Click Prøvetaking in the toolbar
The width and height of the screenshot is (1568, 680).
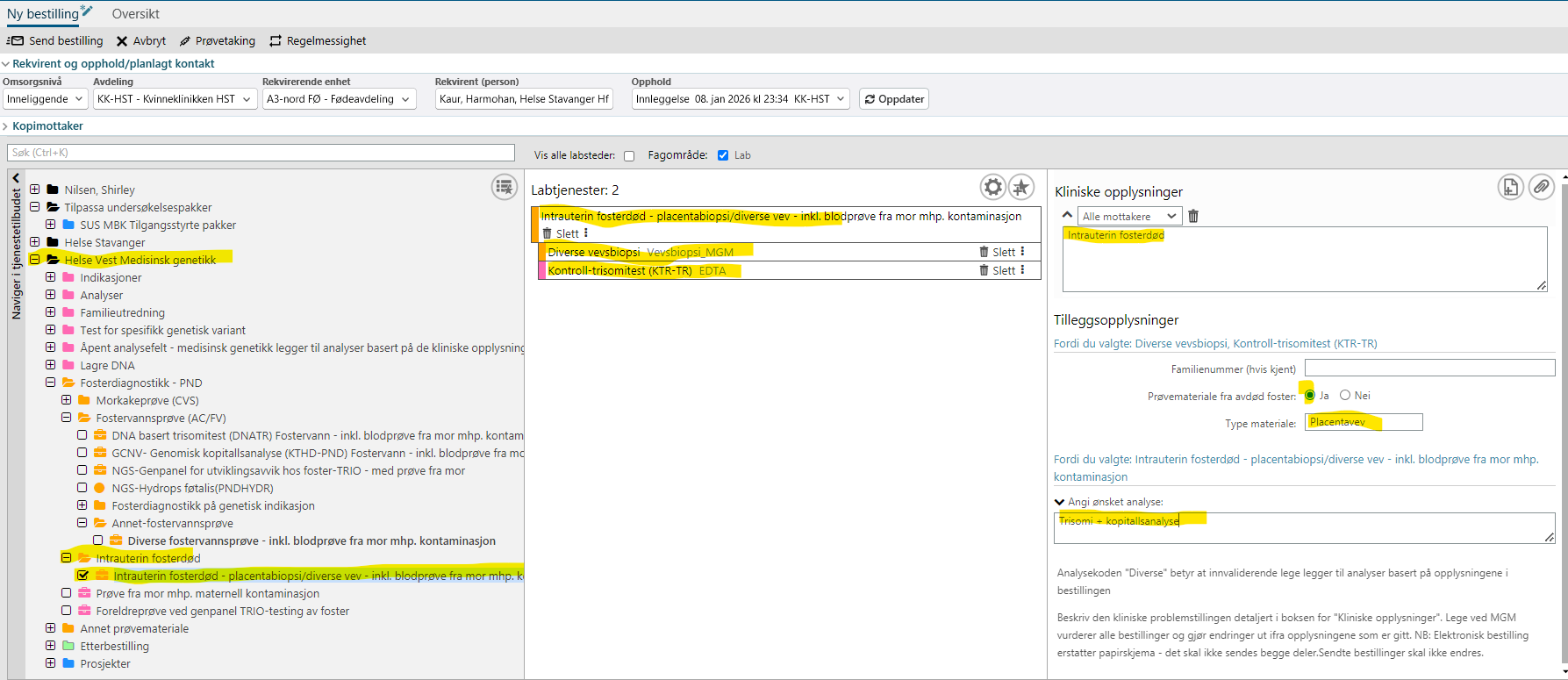[218, 41]
